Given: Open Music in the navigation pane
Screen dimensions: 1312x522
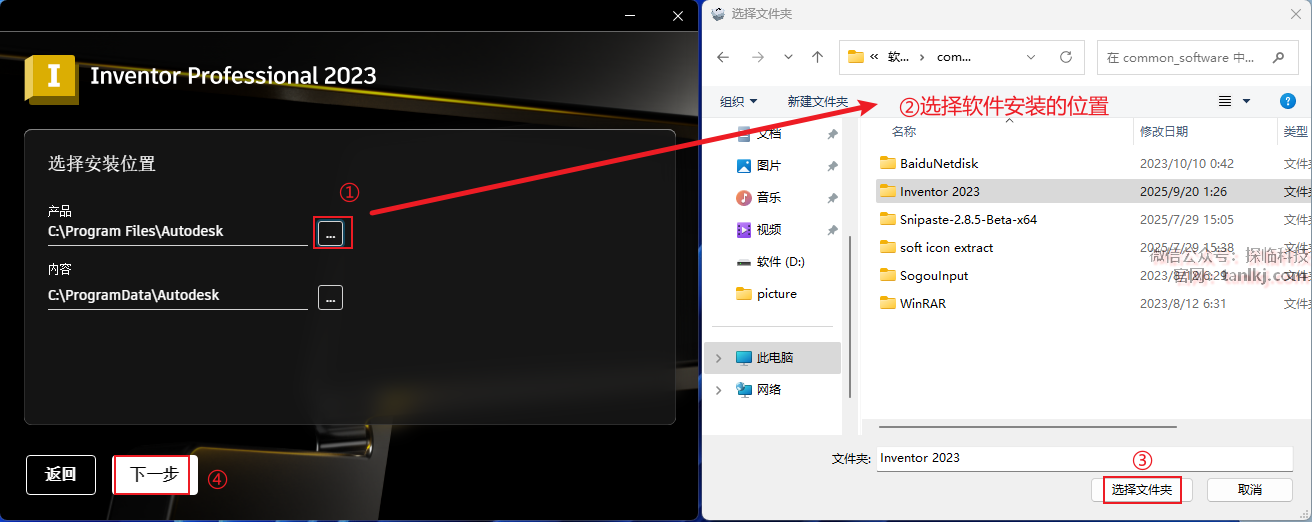Looking at the screenshot, I should click(x=769, y=197).
